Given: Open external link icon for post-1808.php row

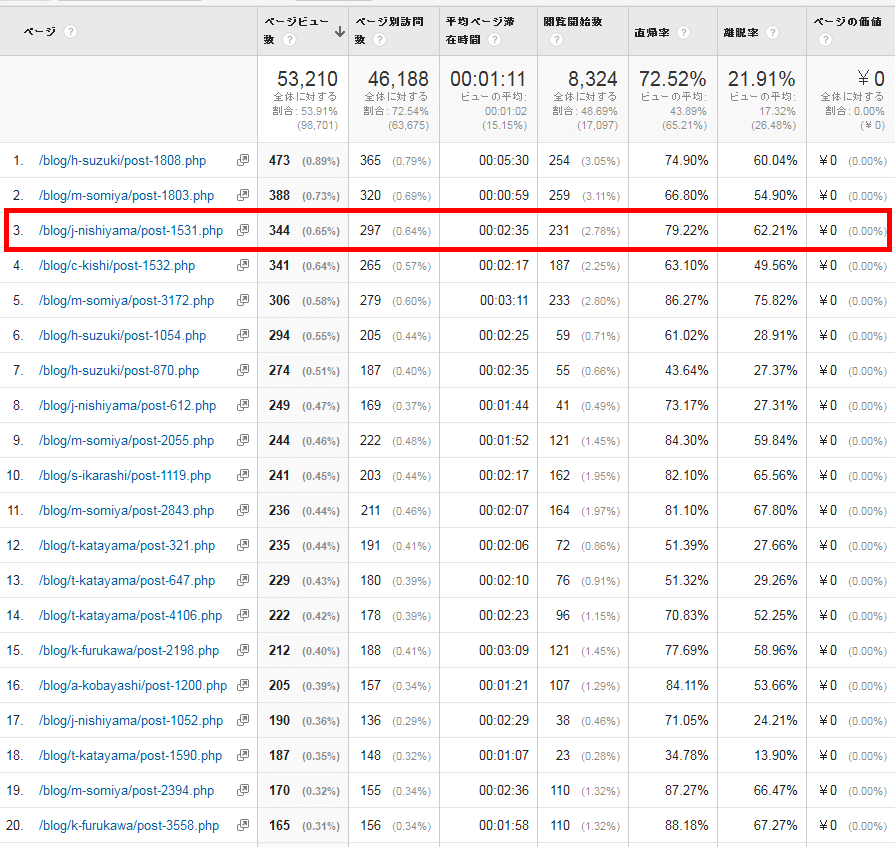Looking at the screenshot, I should [x=242, y=160].
